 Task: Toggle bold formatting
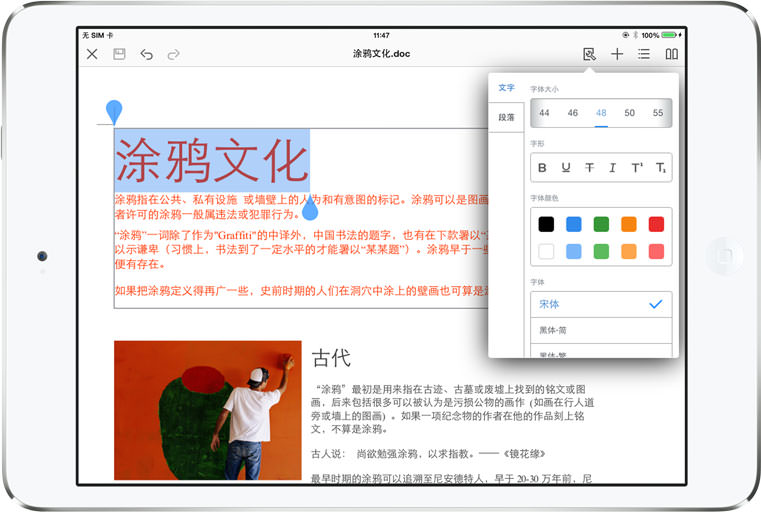(x=543, y=168)
